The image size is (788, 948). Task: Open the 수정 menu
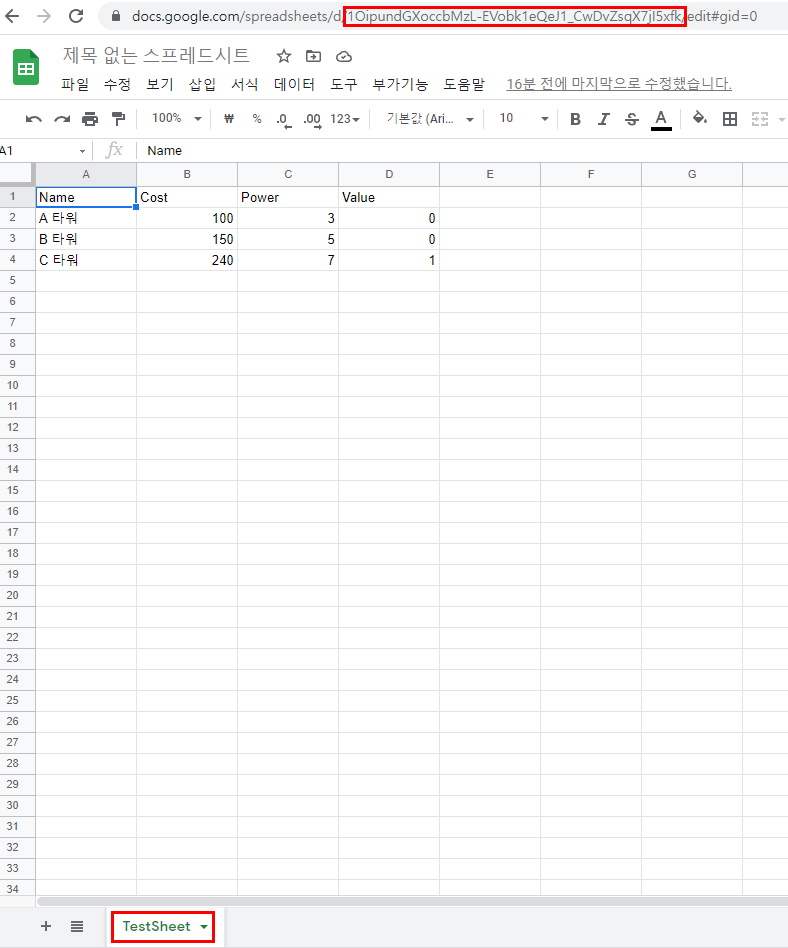[117, 84]
